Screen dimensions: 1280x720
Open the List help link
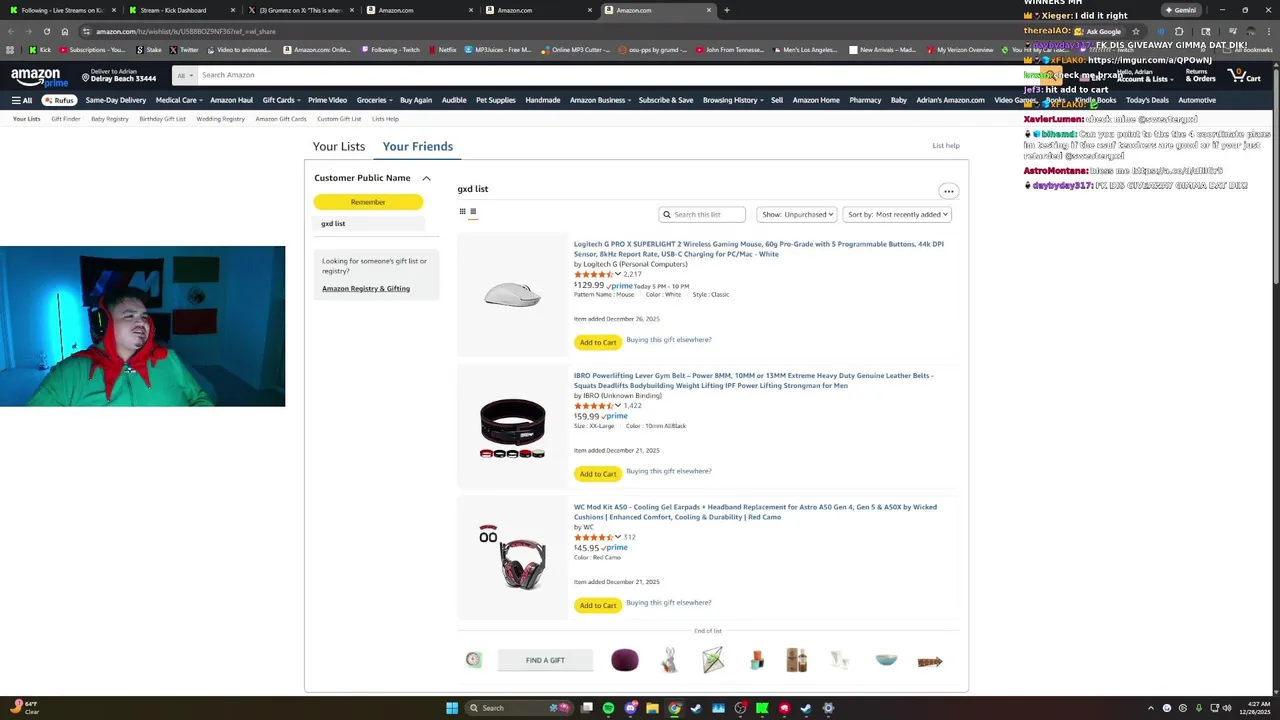(946, 146)
